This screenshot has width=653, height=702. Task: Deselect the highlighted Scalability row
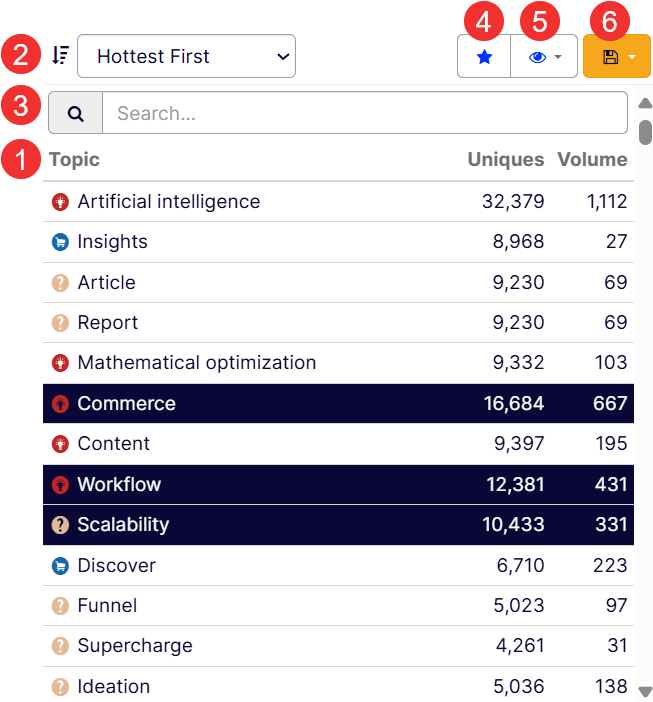338,525
